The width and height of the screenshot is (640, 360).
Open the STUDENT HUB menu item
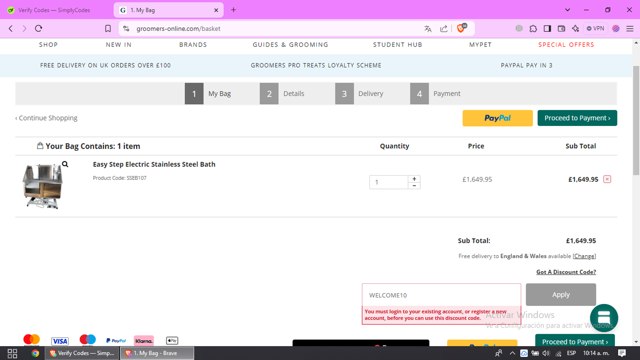[x=398, y=44]
